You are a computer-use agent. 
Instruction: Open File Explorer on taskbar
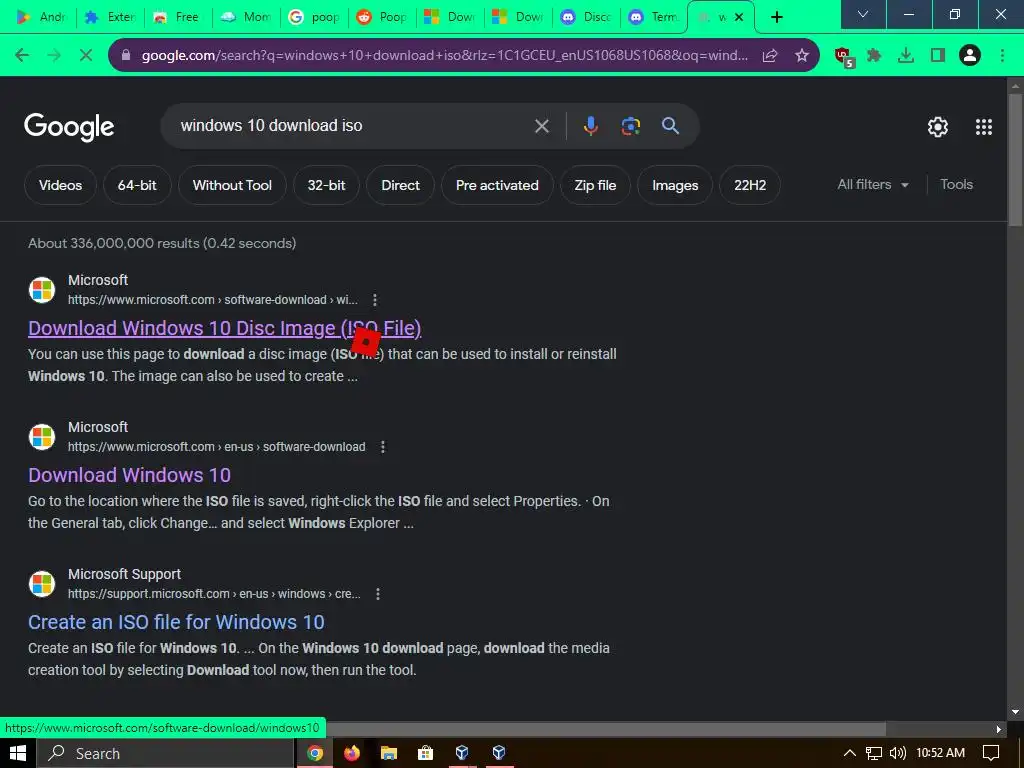point(389,753)
